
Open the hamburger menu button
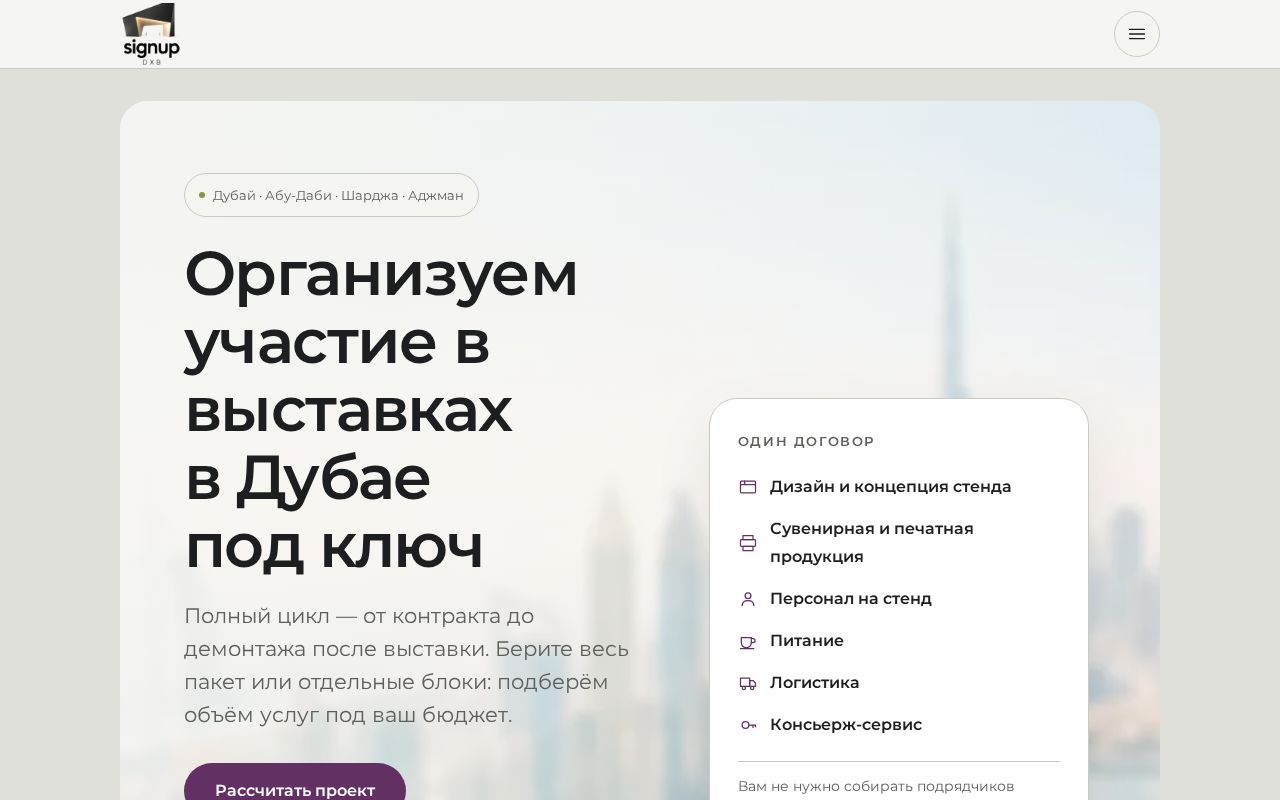(1137, 34)
